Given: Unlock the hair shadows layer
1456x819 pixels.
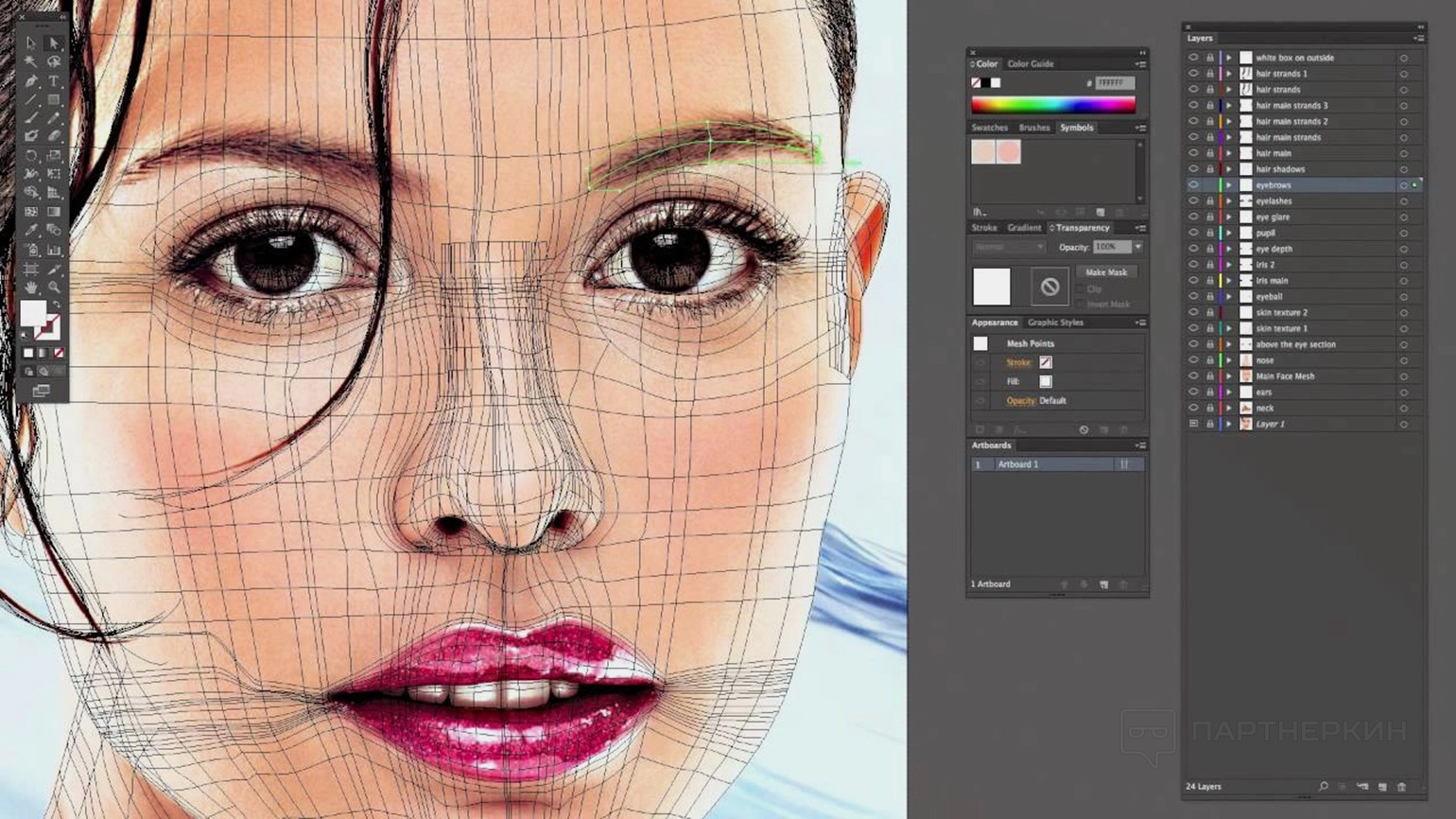Looking at the screenshot, I should [x=1209, y=169].
